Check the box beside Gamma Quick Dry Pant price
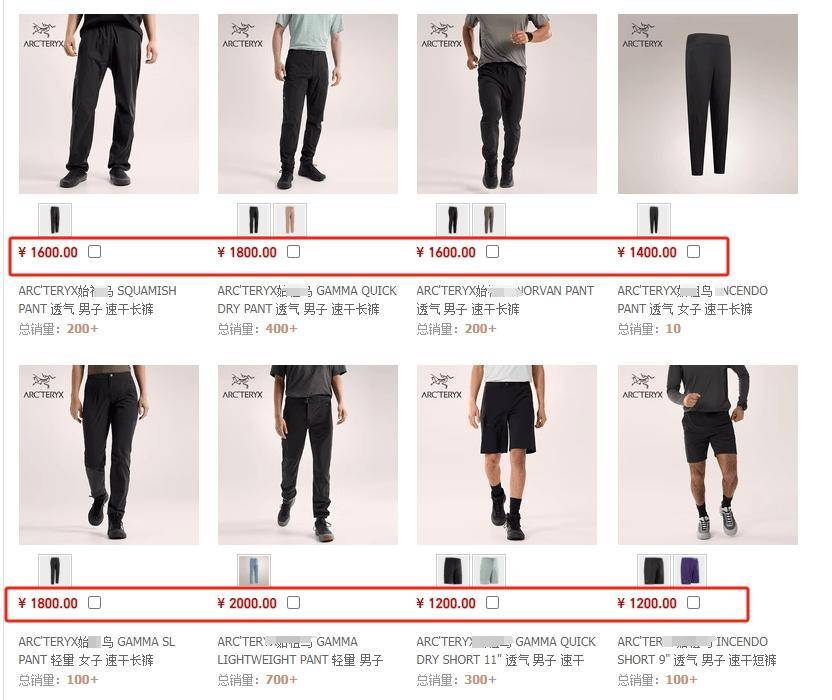The image size is (832, 700). [x=293, y=251]
